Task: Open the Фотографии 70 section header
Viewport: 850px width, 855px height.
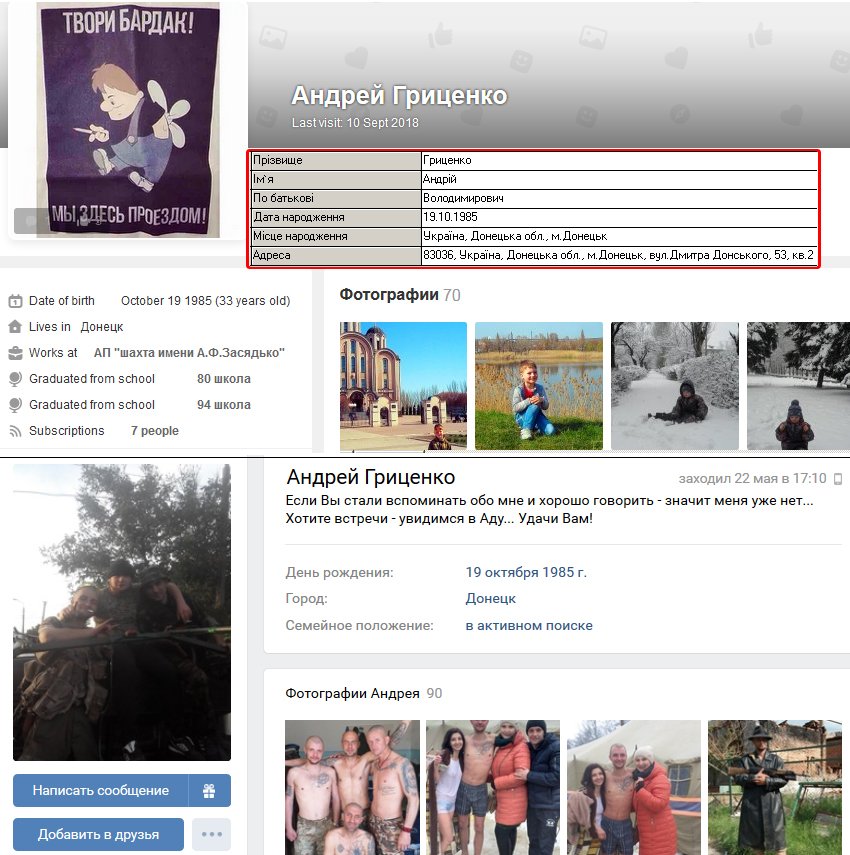Action: point(400,295)
